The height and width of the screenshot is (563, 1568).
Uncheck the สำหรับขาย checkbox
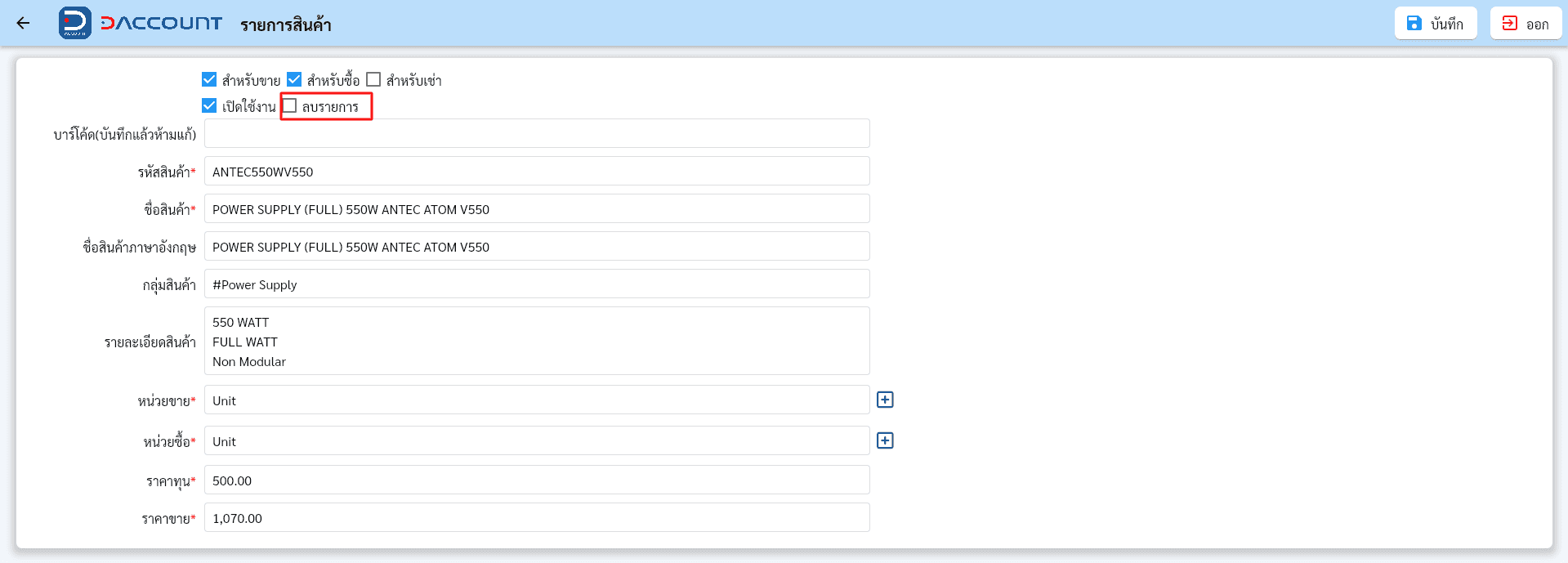(x=209, y=79)
